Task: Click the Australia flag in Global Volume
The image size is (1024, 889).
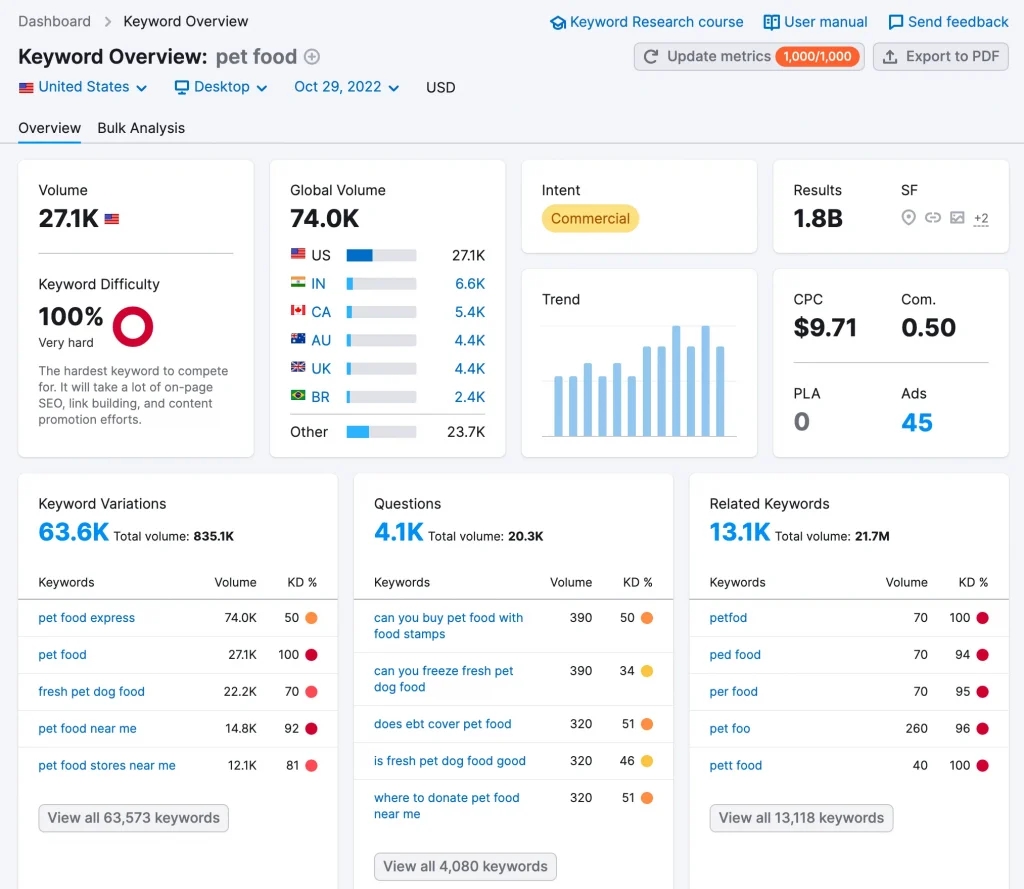Action: (x=298, y=338)
